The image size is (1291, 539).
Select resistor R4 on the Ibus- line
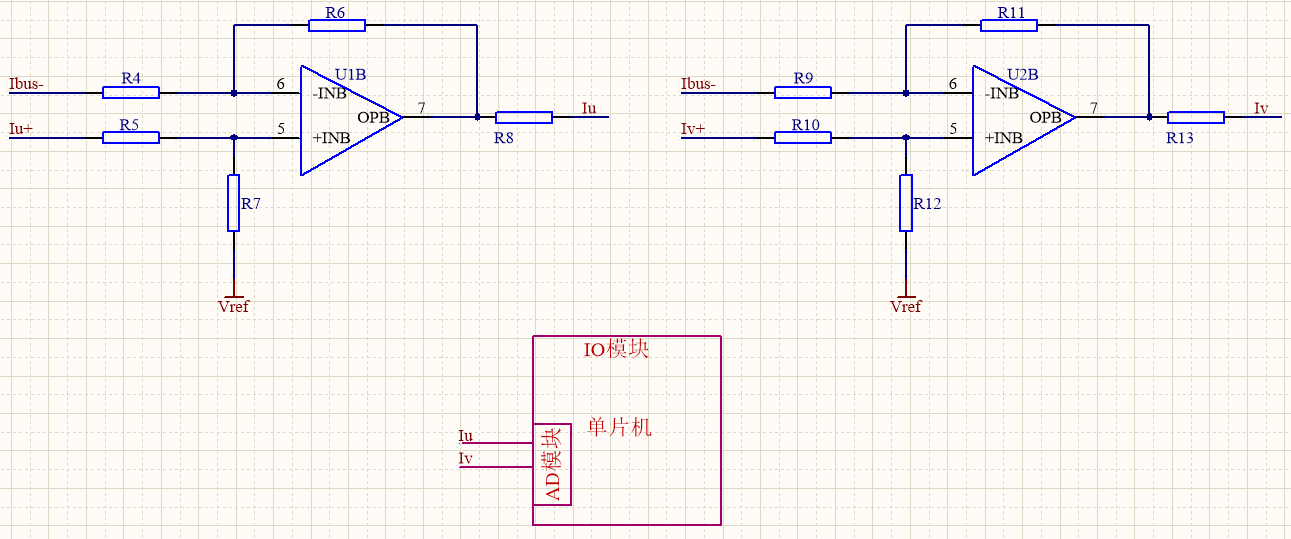click(x=130, y=92)
